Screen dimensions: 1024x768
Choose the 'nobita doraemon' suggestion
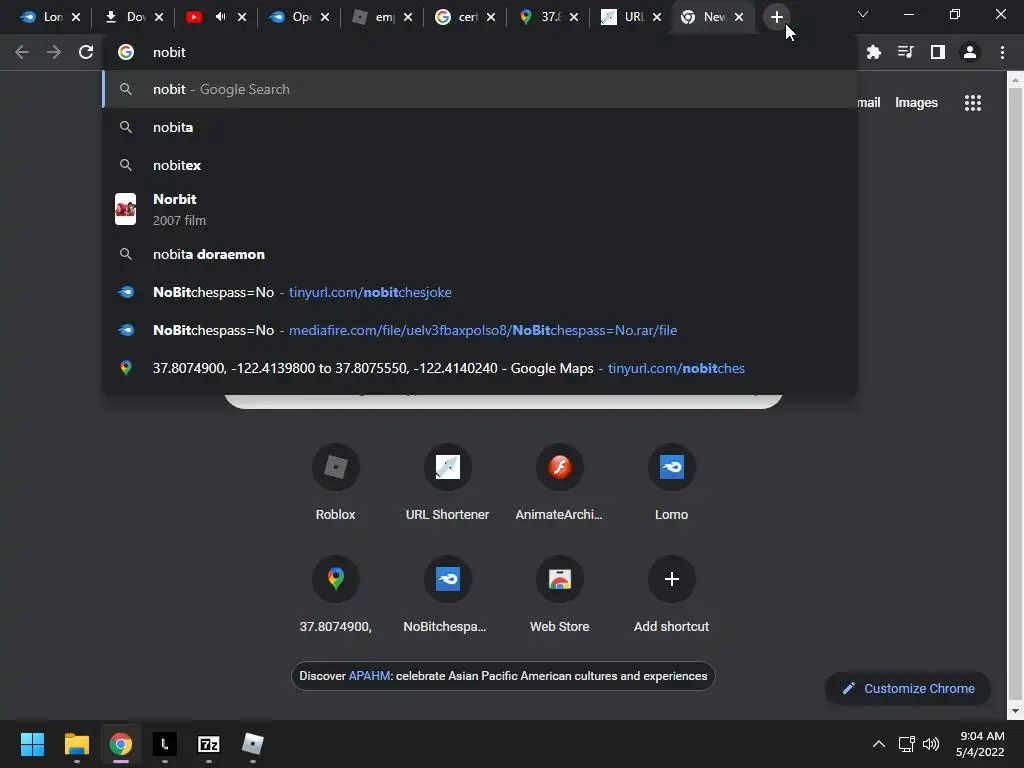pyautogui.click(x=480, y=254)
